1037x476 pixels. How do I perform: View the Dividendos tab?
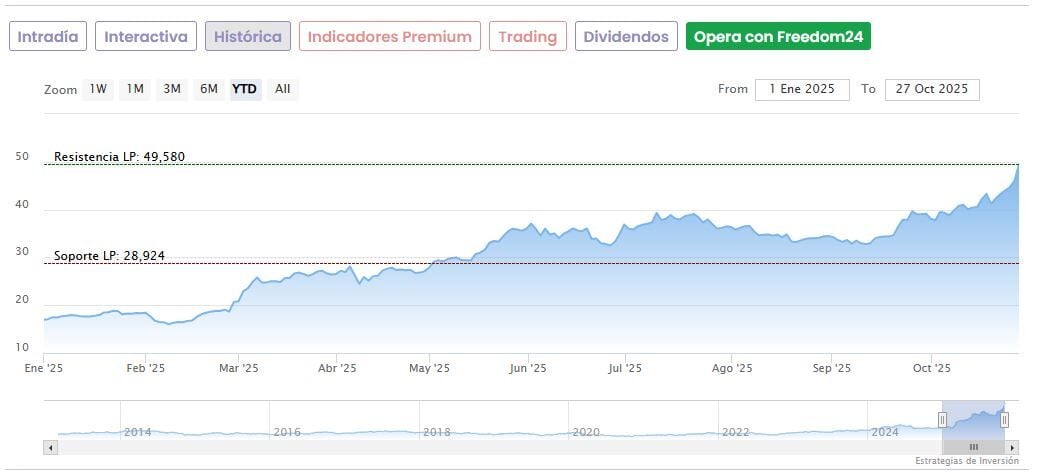point(626,37)
